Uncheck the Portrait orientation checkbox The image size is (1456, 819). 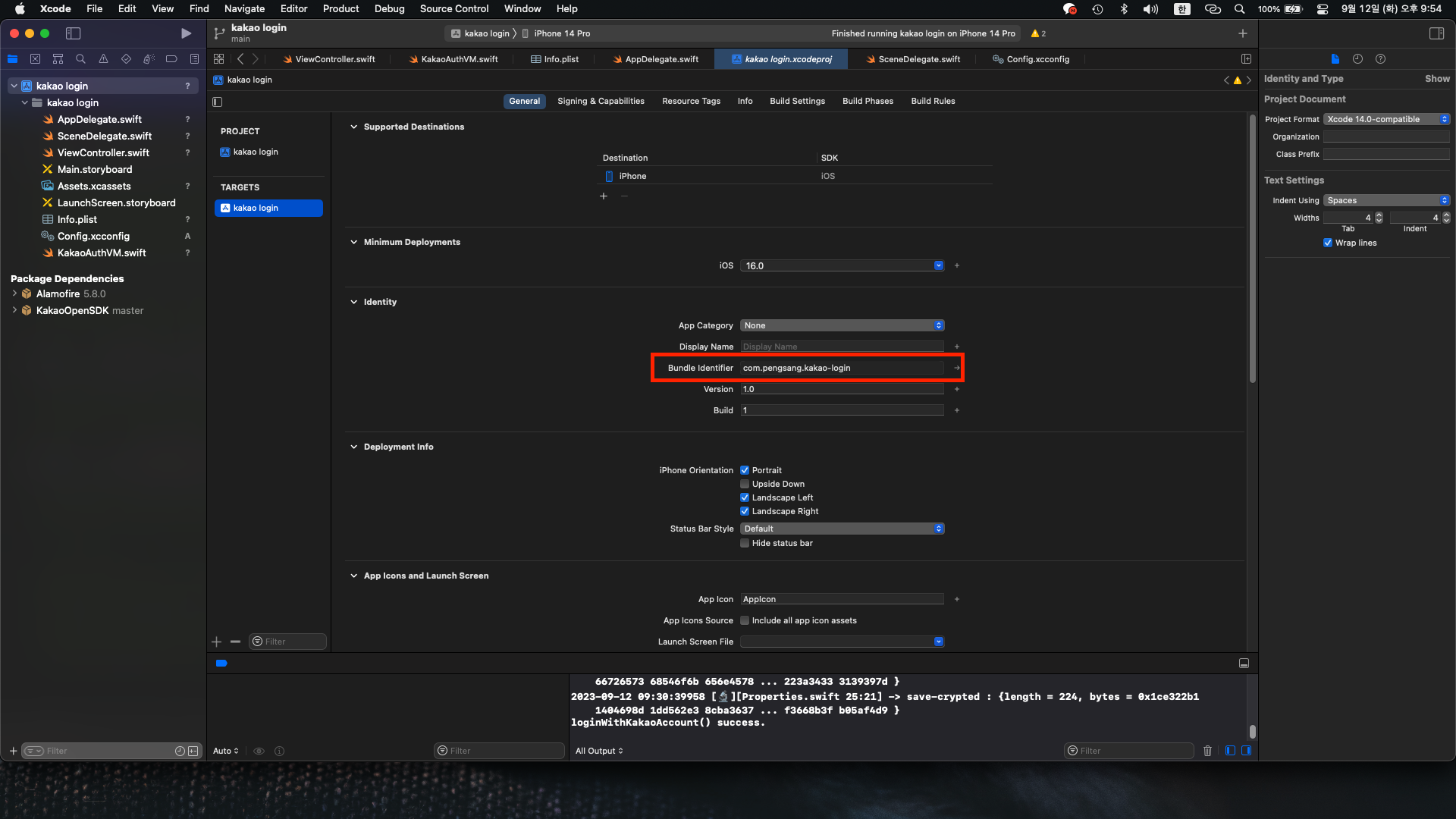[x=745, y=470]
